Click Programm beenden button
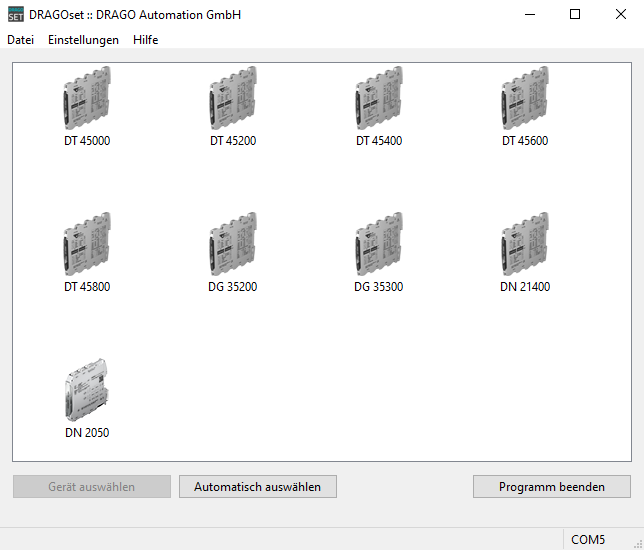 [552, 487]
